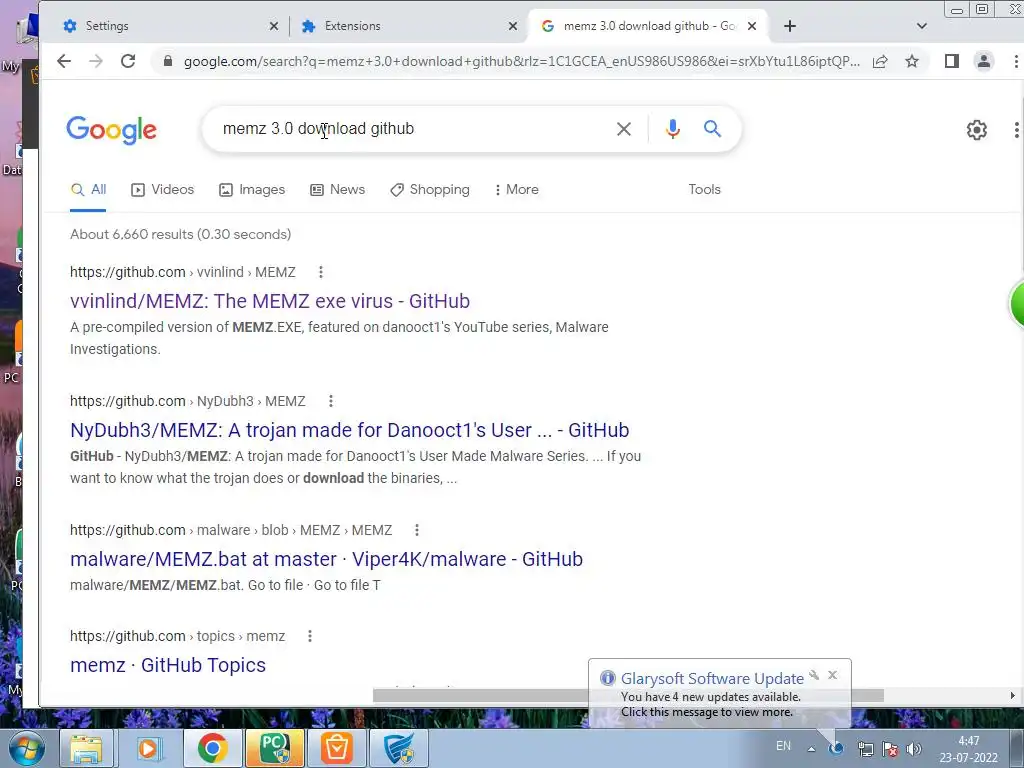The width and height of the screenshot is (1024, 768).
Task: Open options for NyDubh3 MEMZ result
Action: click(331, 401)
